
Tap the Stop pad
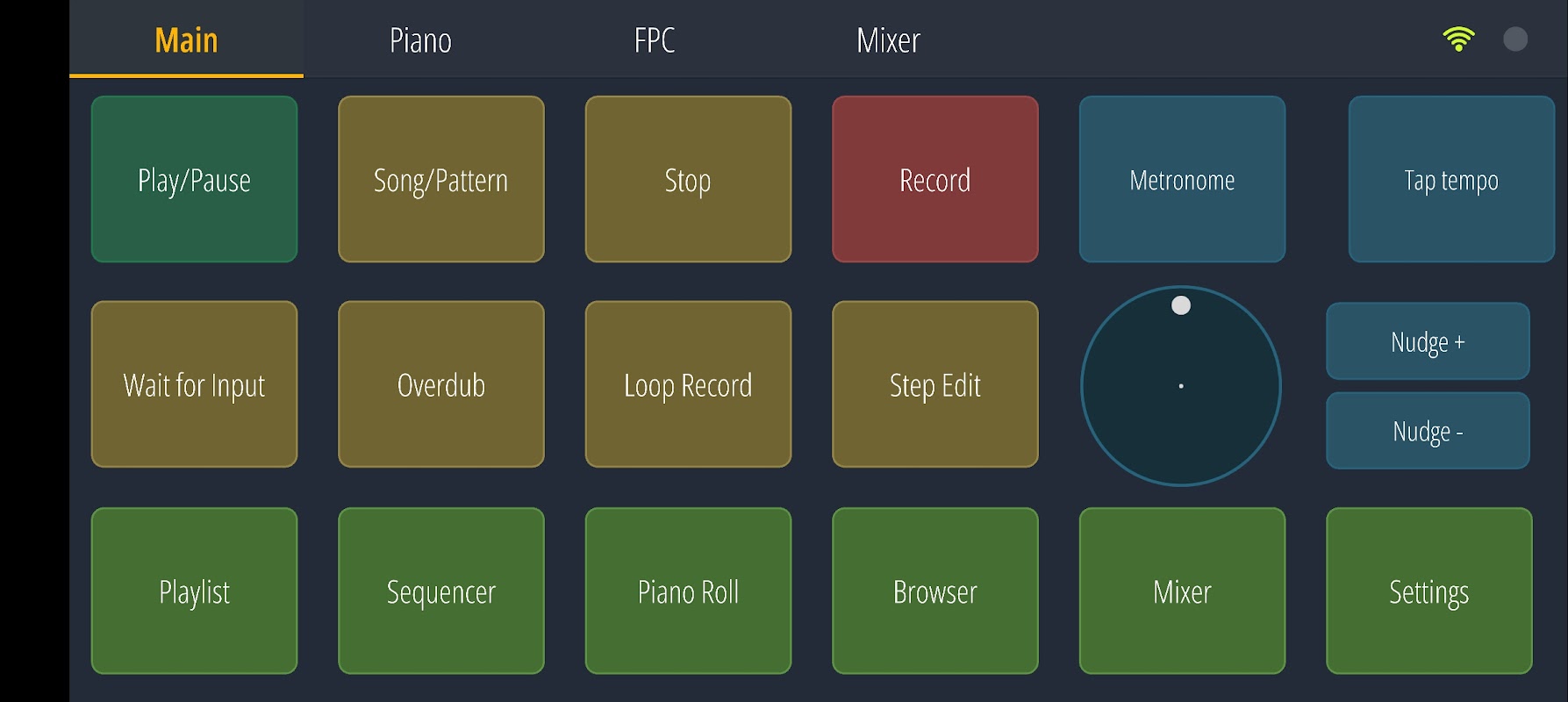pos(688,179)
